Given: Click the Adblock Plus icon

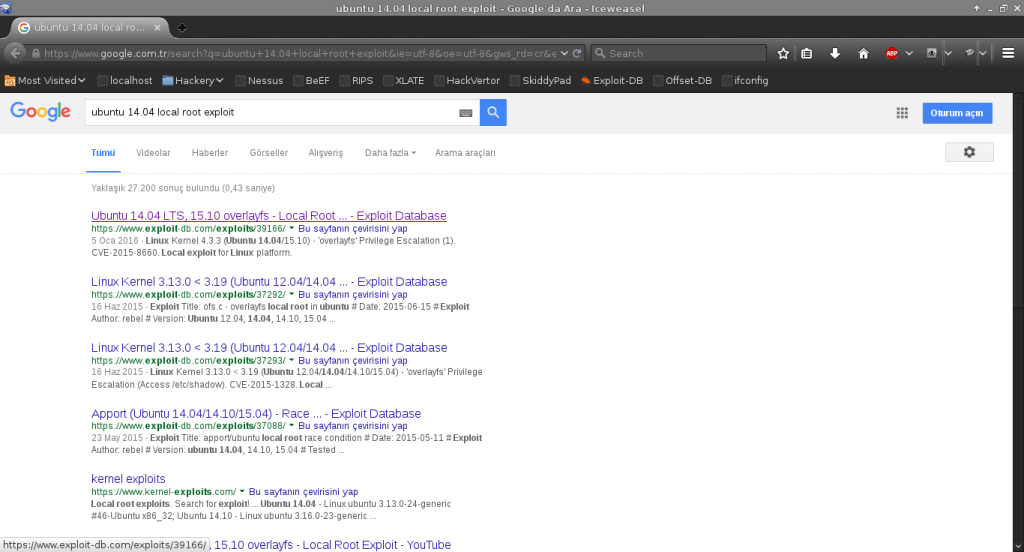Looking at the screenshot, I should (x=891, y=53).
